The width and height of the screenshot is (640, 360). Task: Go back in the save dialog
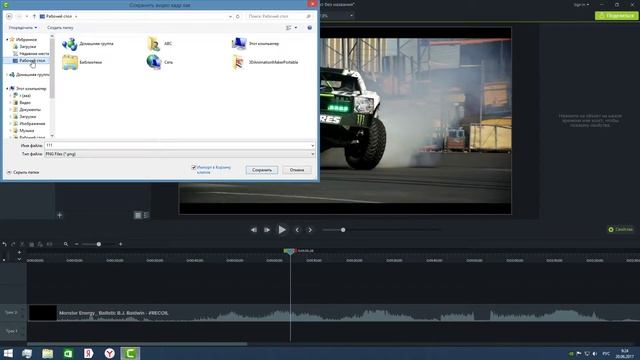pyautogui.click(x=9, y=16)
